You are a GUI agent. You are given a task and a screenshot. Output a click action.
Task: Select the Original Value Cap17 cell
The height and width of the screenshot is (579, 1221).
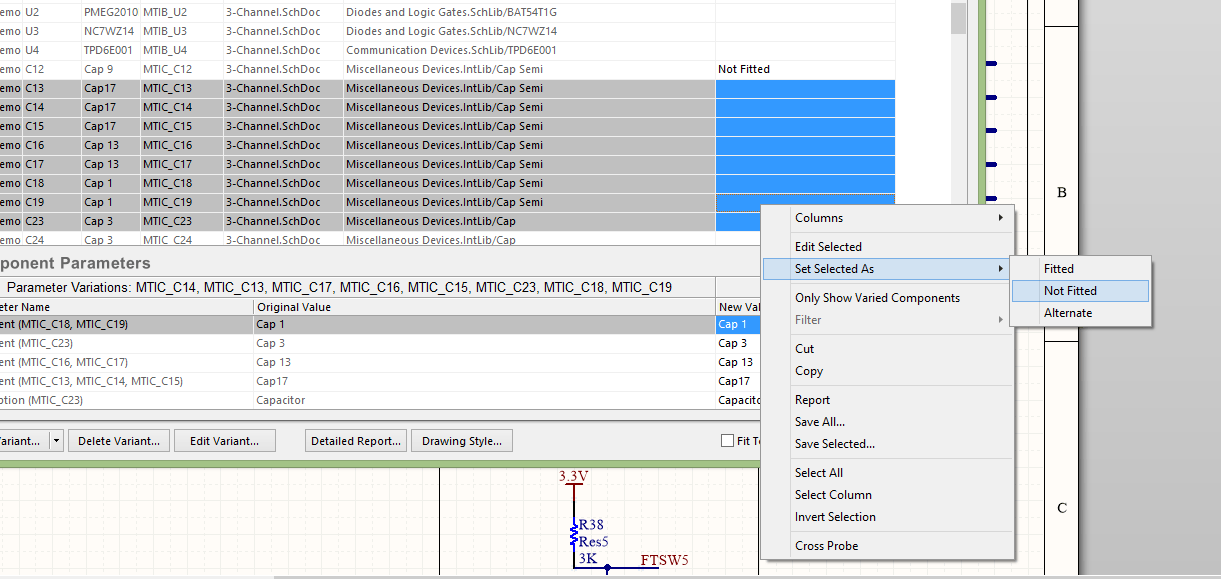click(x=484, y=382)
